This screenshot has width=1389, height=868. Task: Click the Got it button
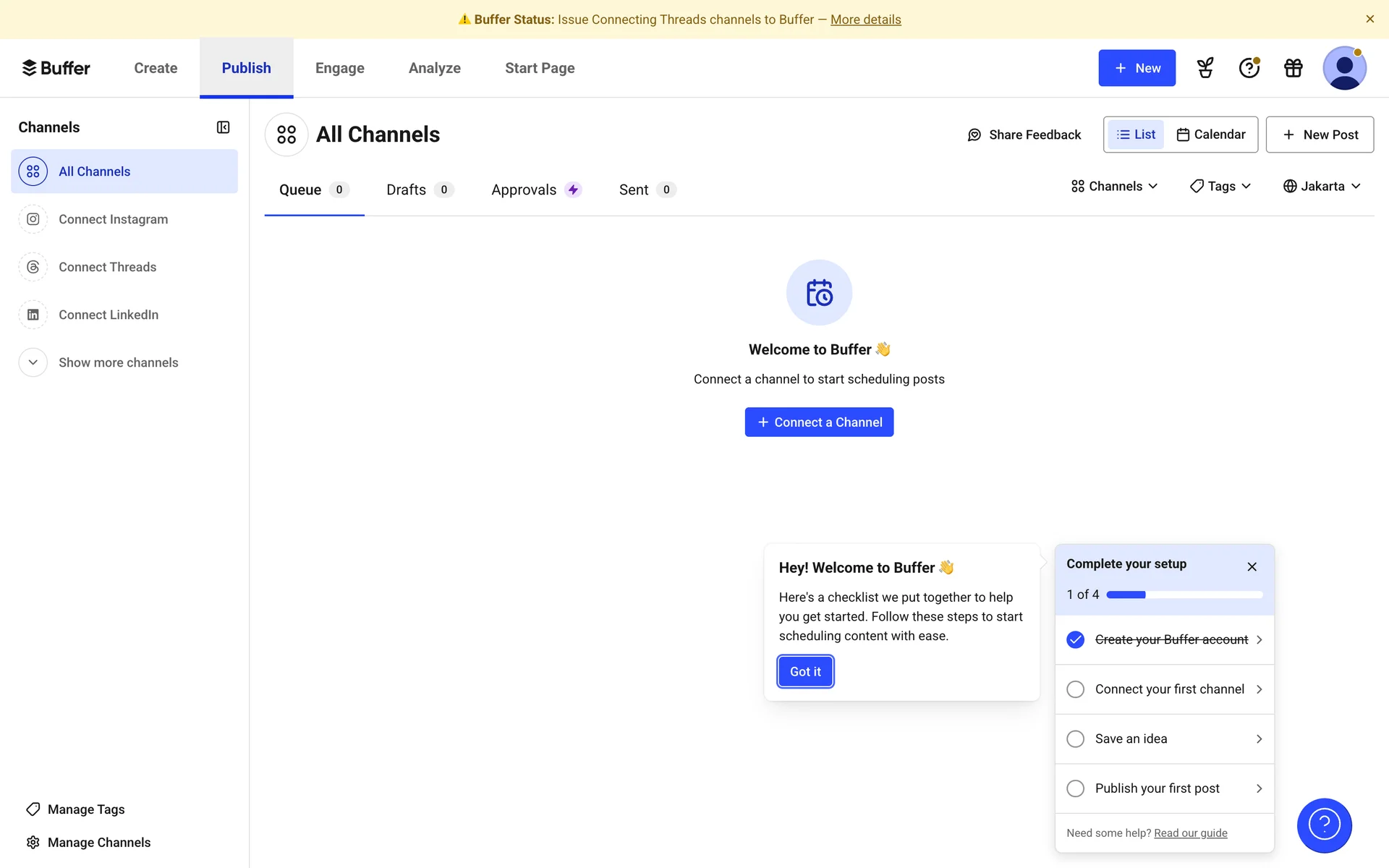tap(805, 671)
